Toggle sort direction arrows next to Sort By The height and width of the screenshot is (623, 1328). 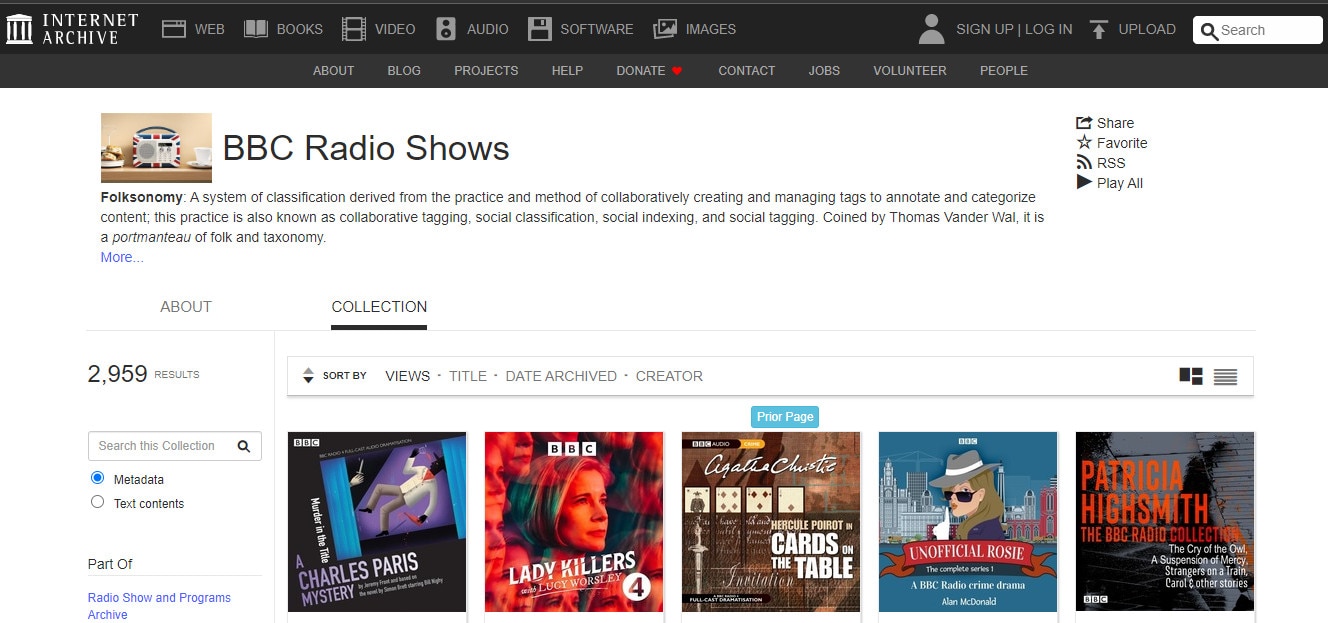click(308, 376)
